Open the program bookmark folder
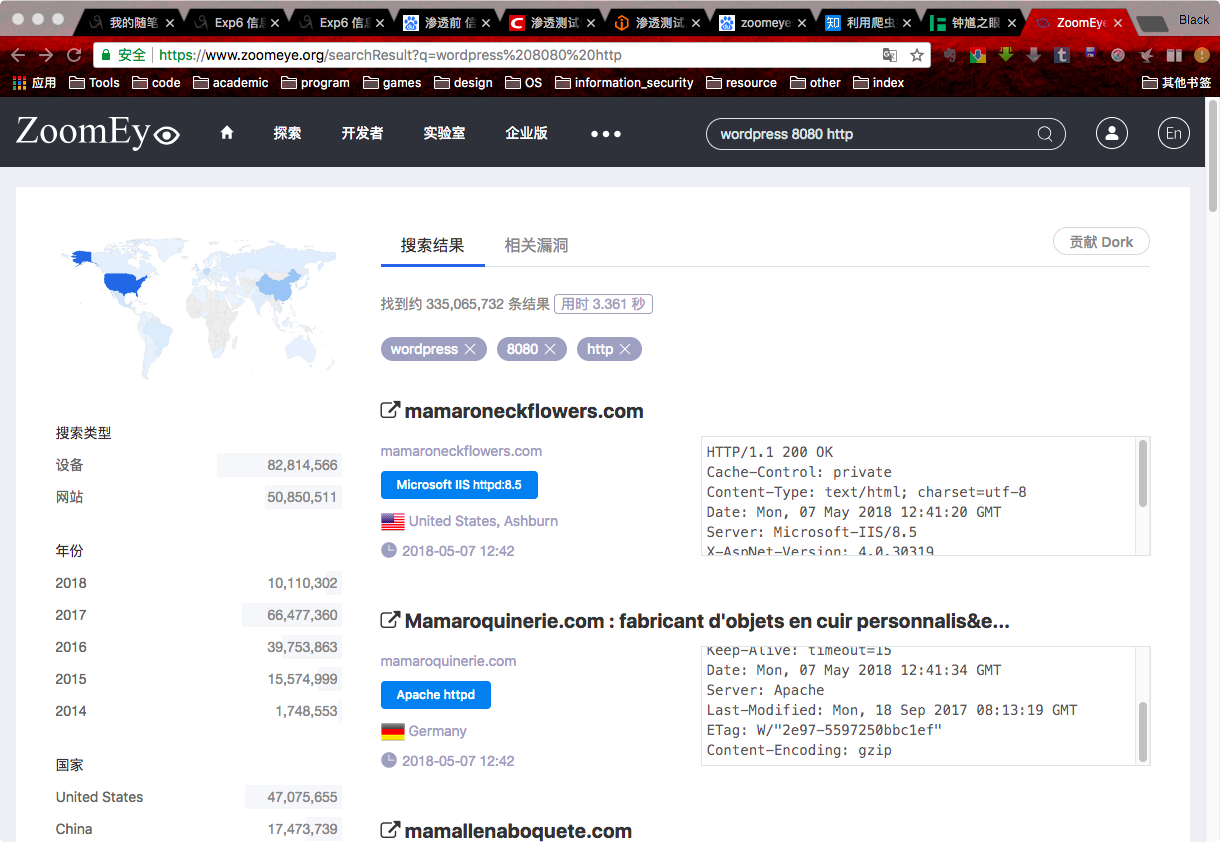The height and width of the screenshot is (842, 1220). coord(315,83)
